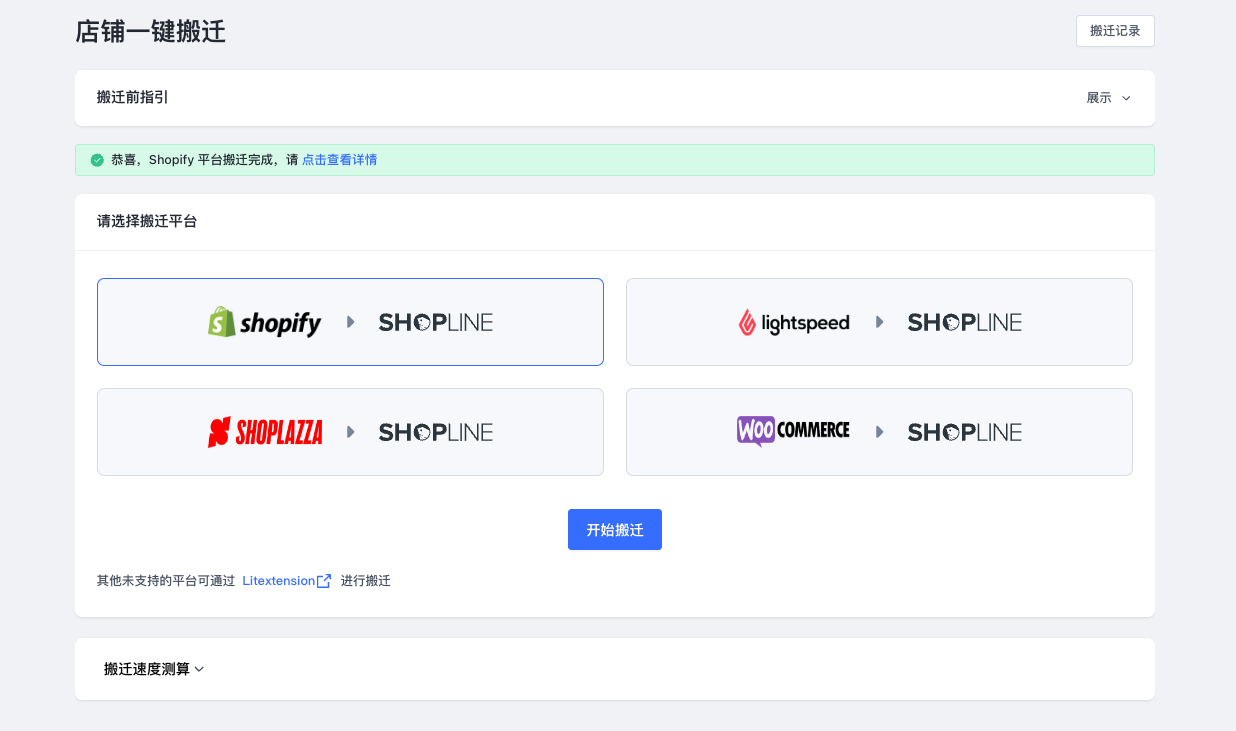Click the Shoplazza red logo
Viewport: 1236px width, 731px height.
(x=265, y=432)
